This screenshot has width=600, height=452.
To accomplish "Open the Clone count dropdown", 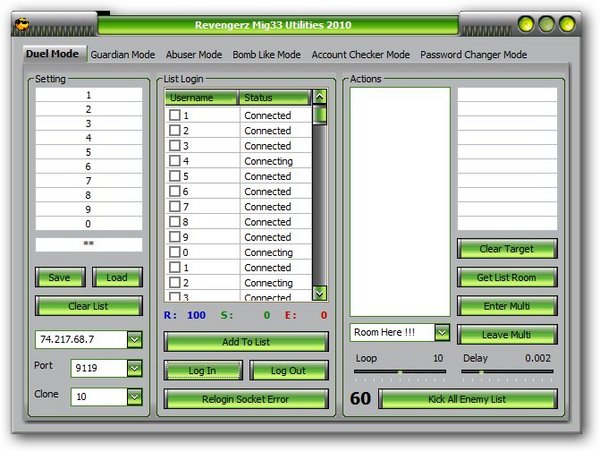I will tap(135, 397).
